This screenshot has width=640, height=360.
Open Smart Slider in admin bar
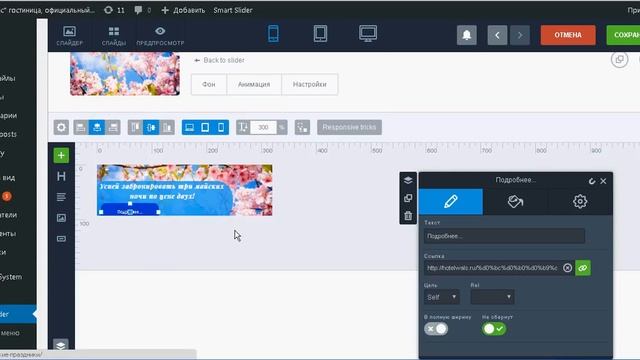(x=233, y=10)
